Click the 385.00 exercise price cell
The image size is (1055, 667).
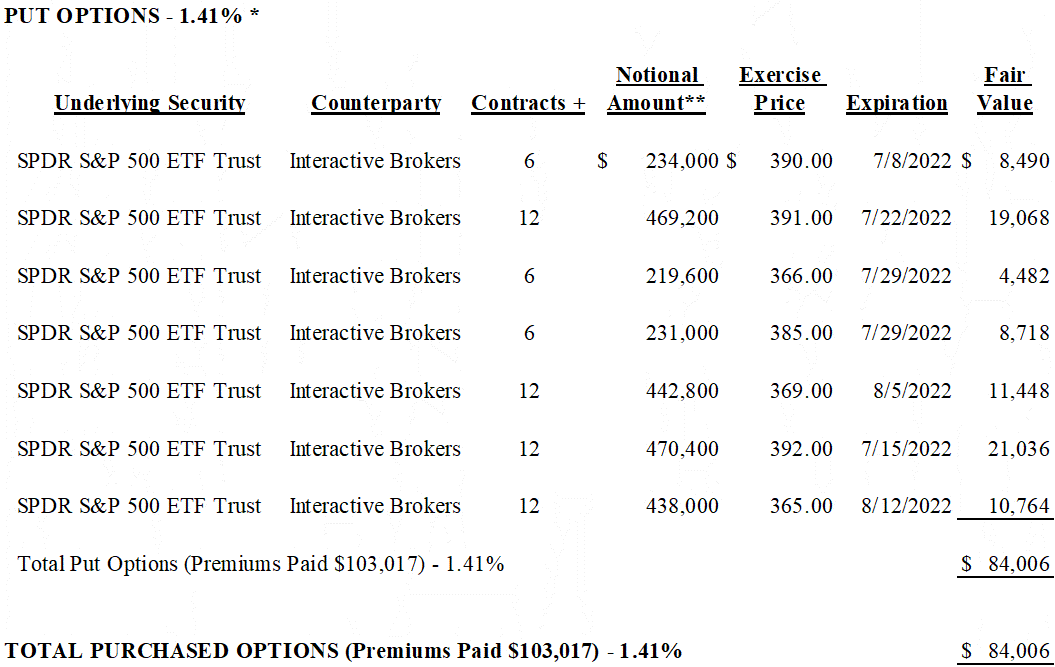point(801,333)
